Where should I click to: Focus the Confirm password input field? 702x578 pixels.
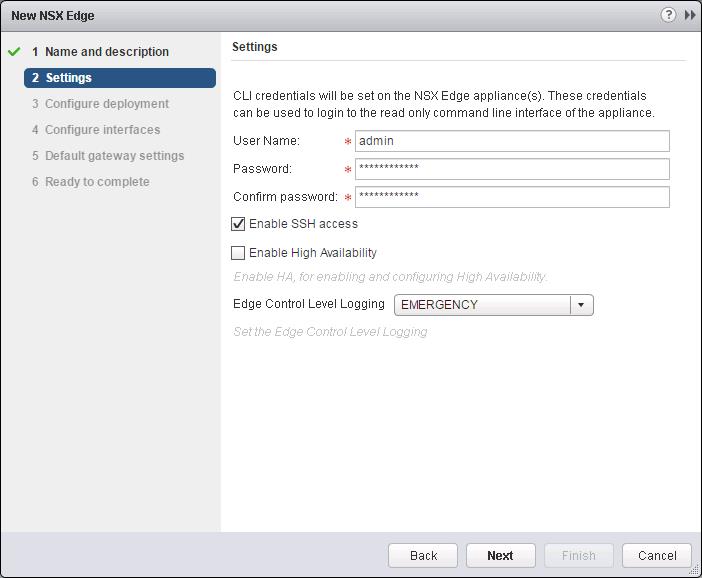coord(512,197)
